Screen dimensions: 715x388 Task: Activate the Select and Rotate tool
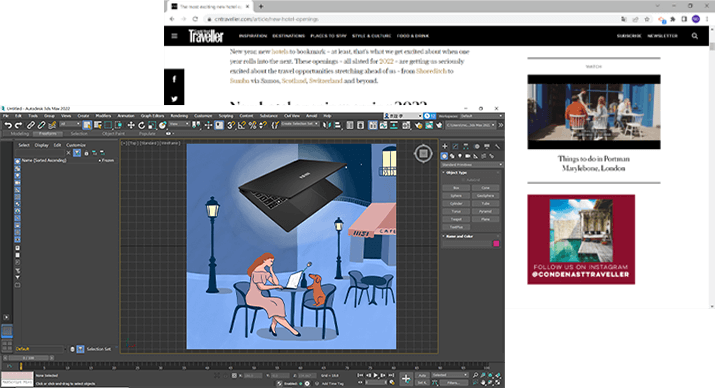click(x=141, y=125)
